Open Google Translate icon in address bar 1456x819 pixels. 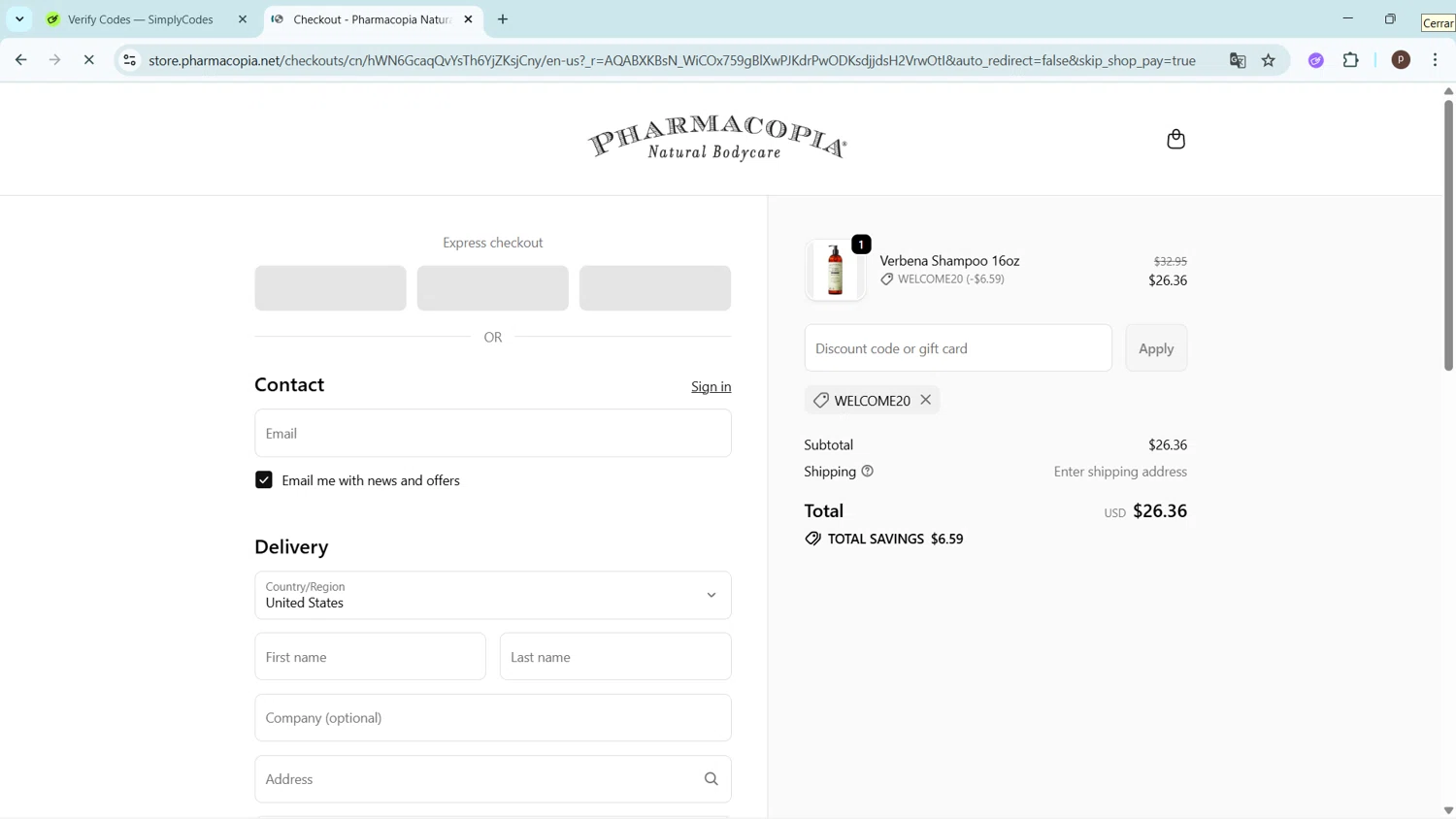1238,60
